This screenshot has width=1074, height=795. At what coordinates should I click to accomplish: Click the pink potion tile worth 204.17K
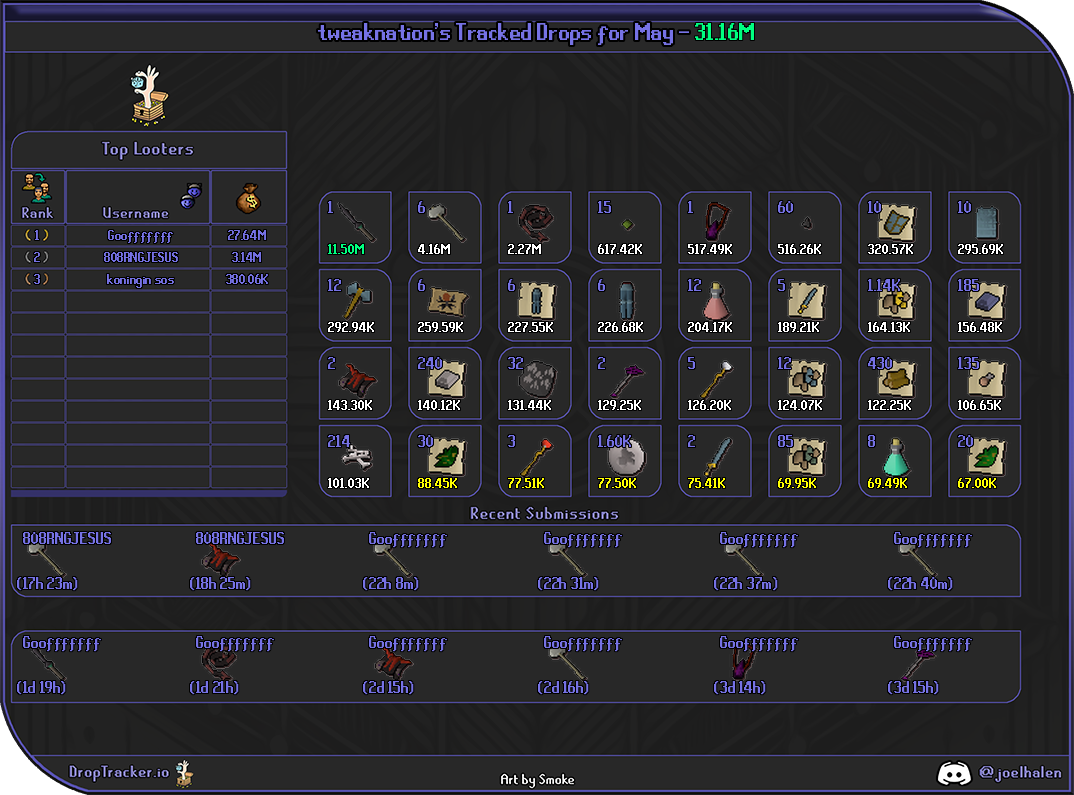[714, 305]
